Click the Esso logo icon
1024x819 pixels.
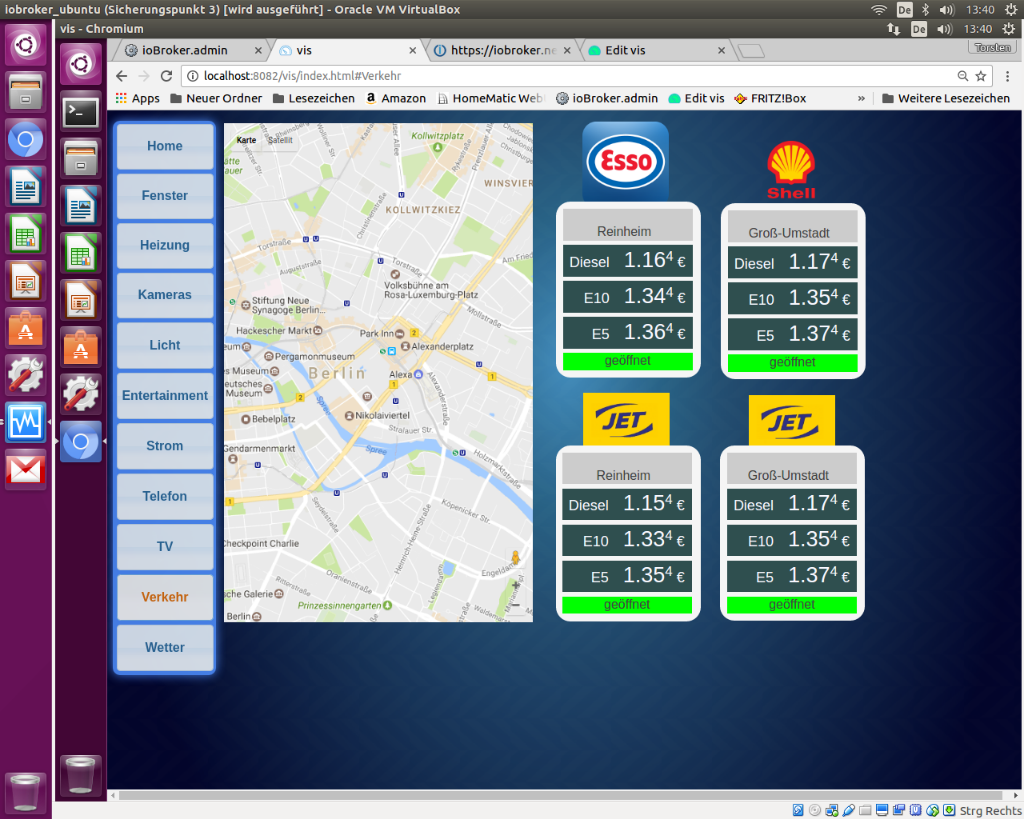point(625,161)
